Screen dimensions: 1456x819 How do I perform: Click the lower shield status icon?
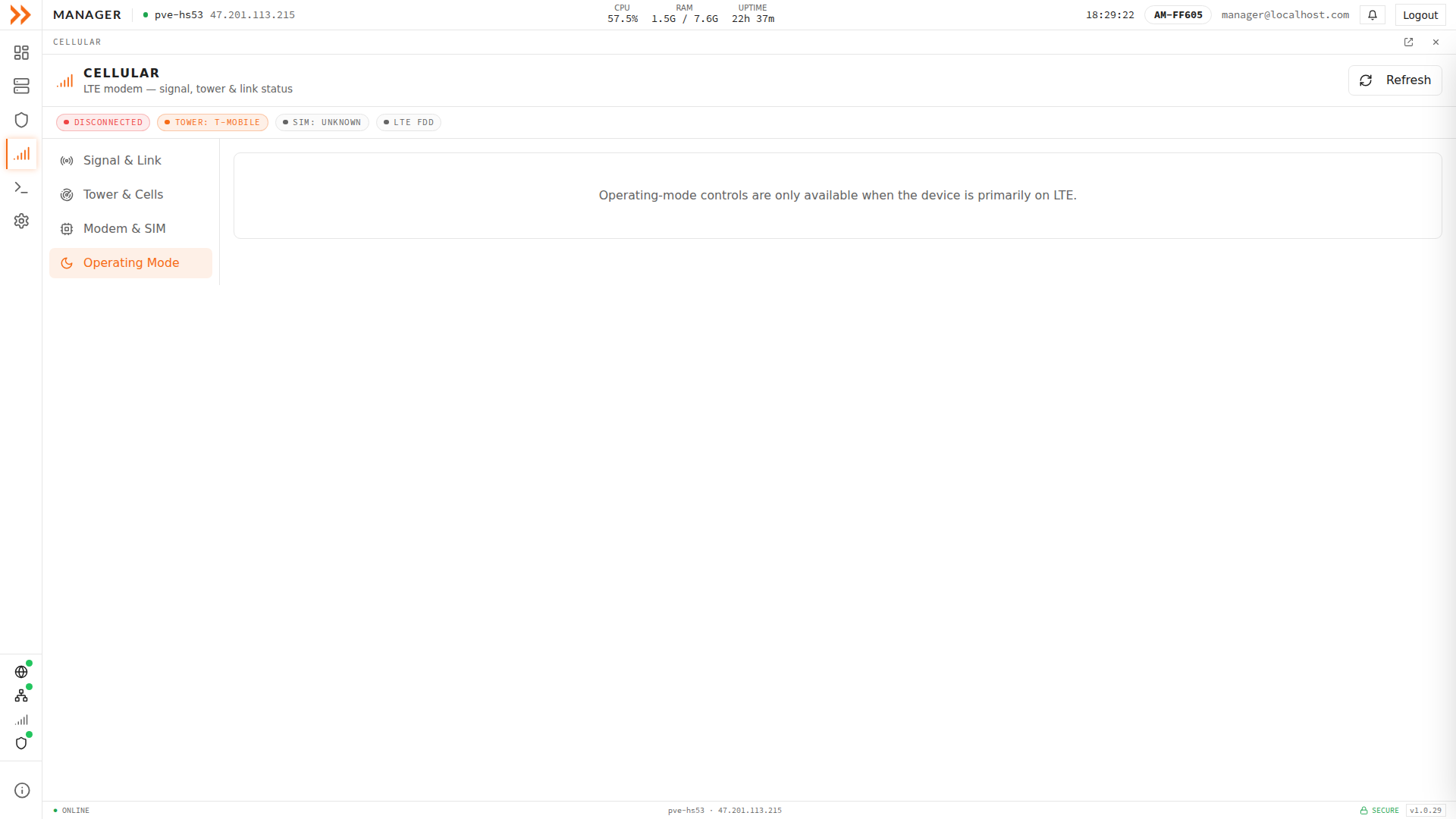point(21,743)
